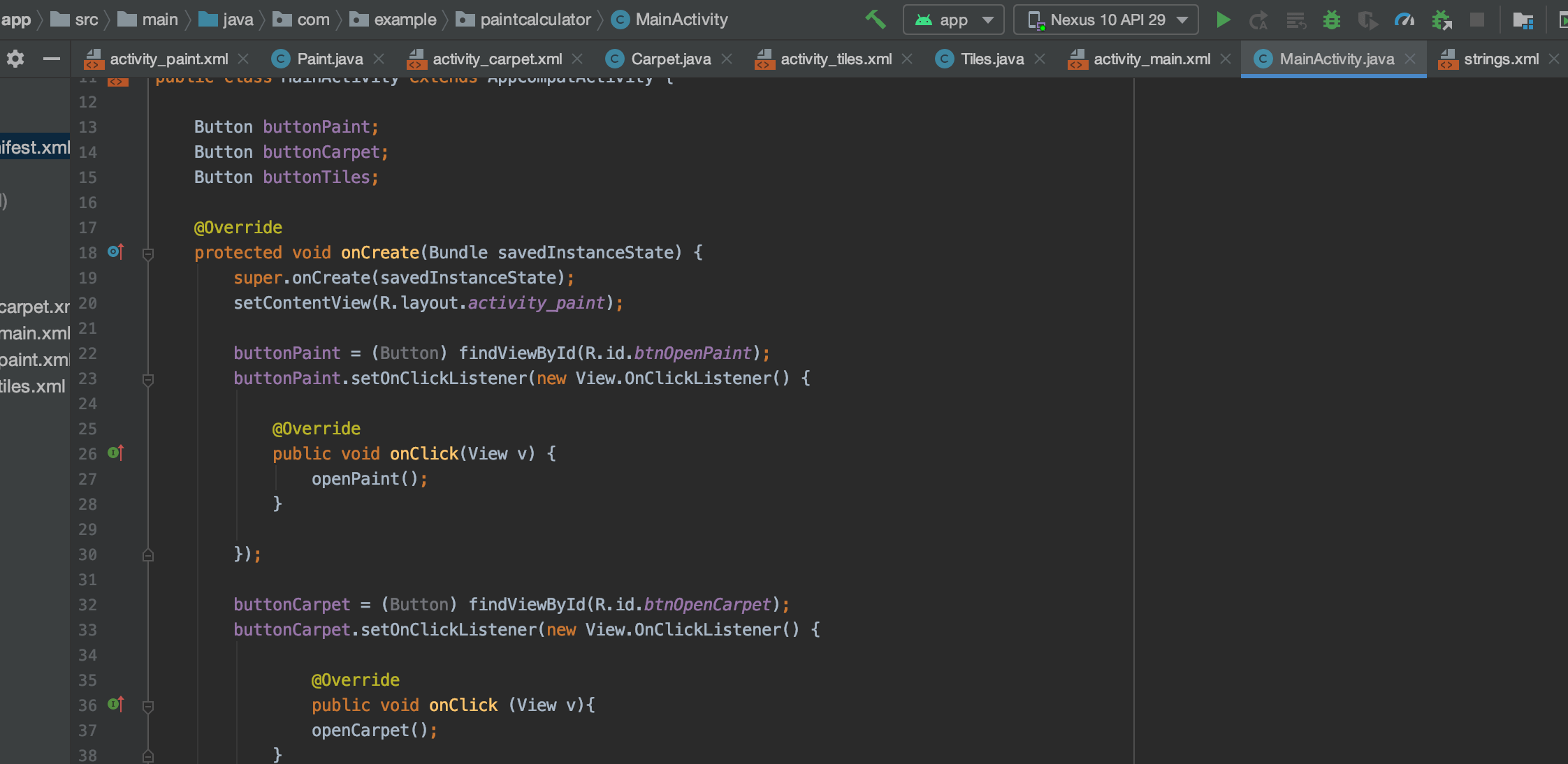Click the Stop square icon
Image resolution: width=1568 pixels, height=764 pixels.
pos(1477,20)
